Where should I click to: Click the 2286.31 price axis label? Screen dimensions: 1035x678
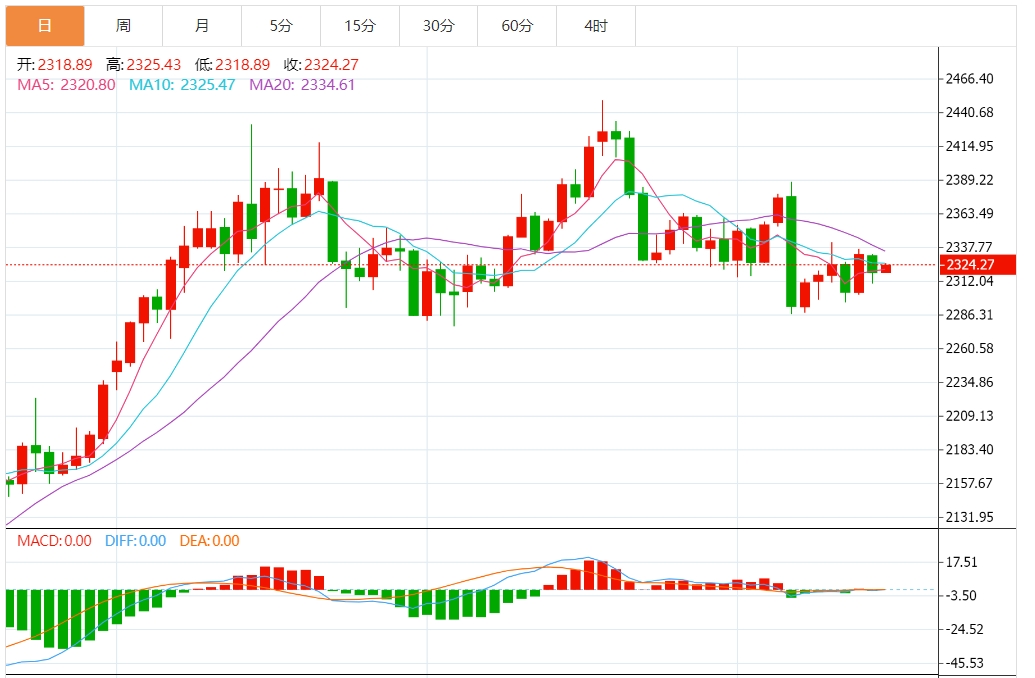coord(969,315)
